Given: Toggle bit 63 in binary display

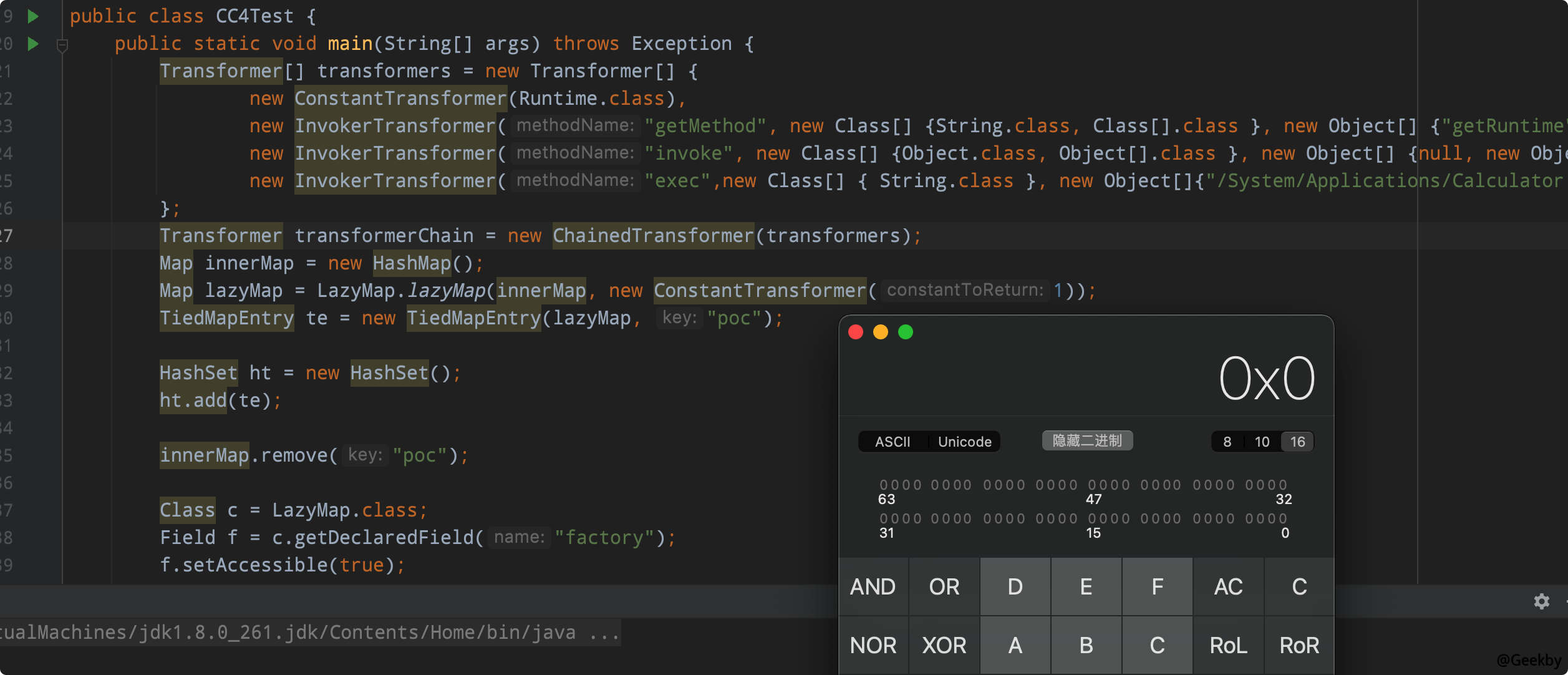Looking at the screenshot, I should pos(883,485).
